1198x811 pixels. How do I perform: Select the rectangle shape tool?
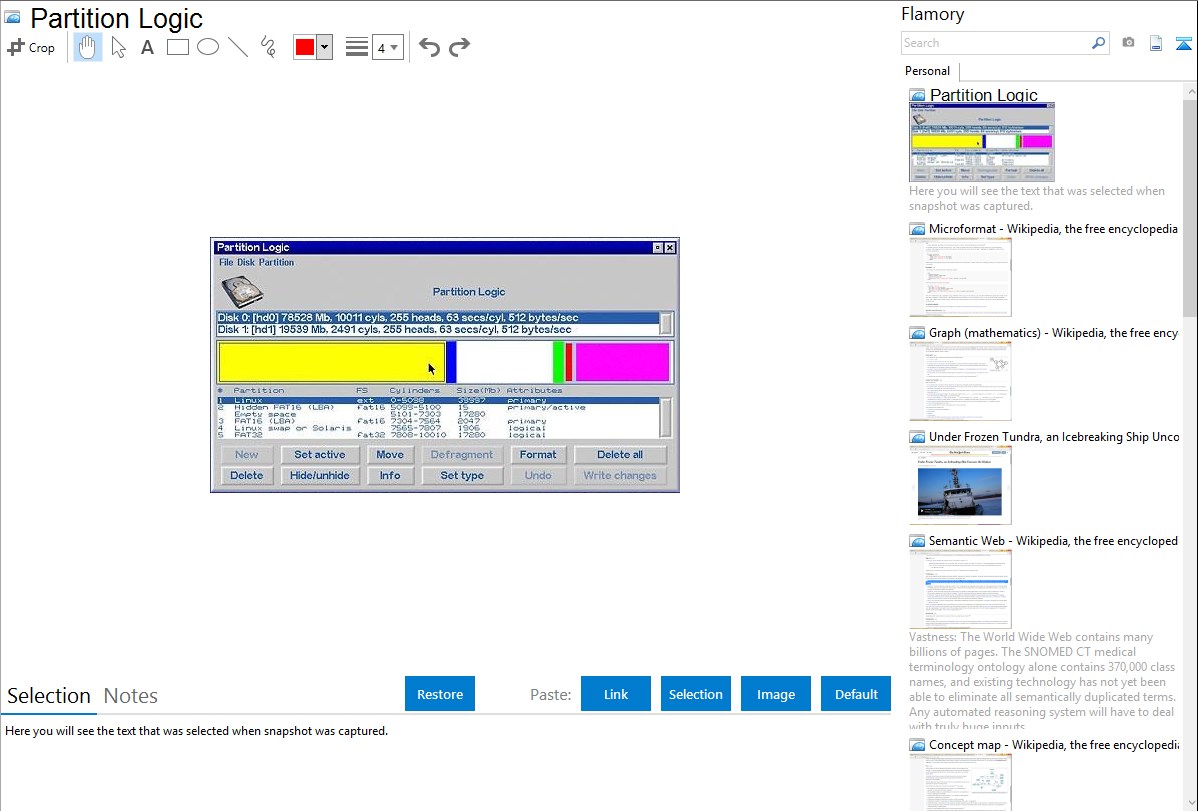tap(177, 47)
